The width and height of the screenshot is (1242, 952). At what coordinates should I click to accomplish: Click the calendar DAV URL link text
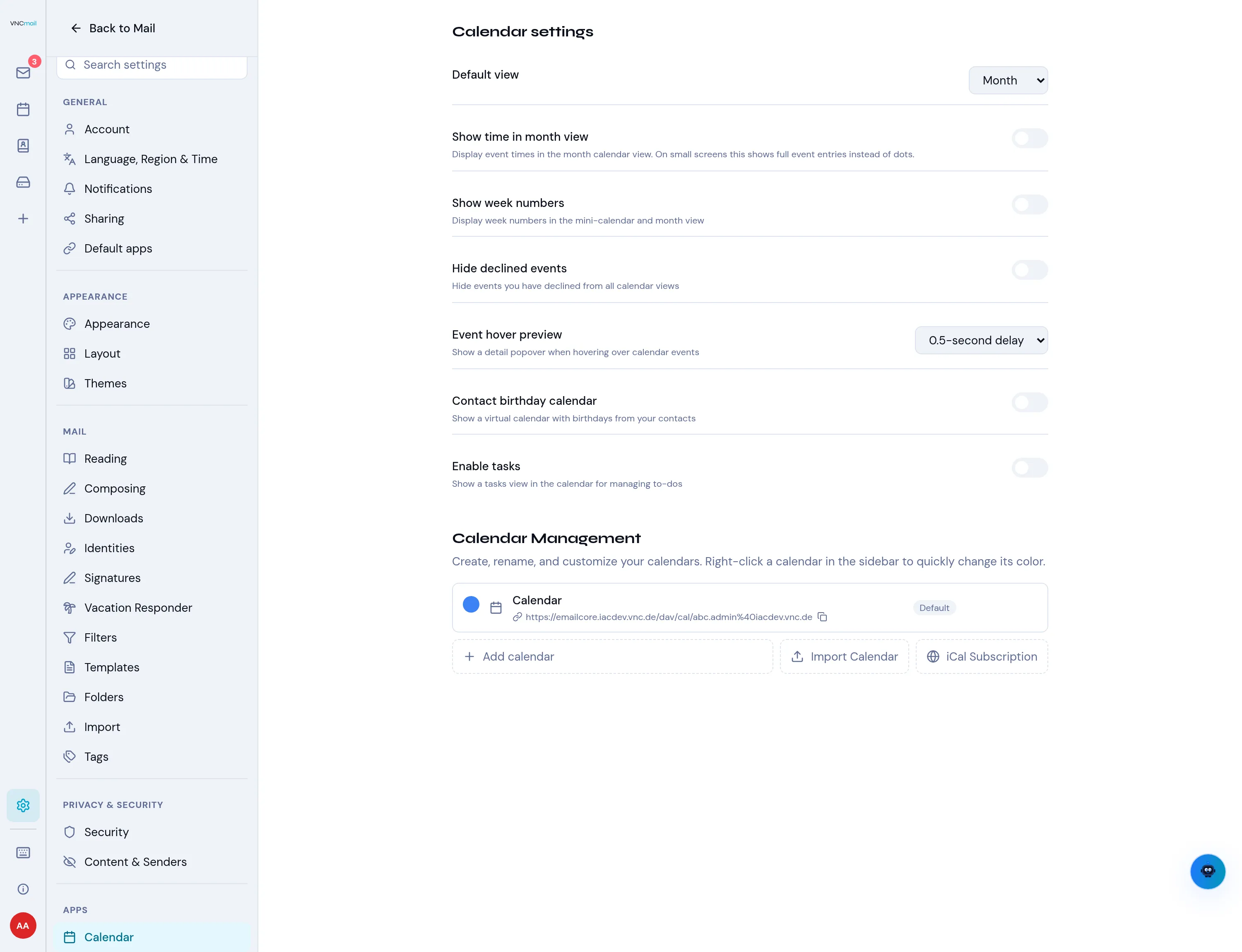pos(668,617)
